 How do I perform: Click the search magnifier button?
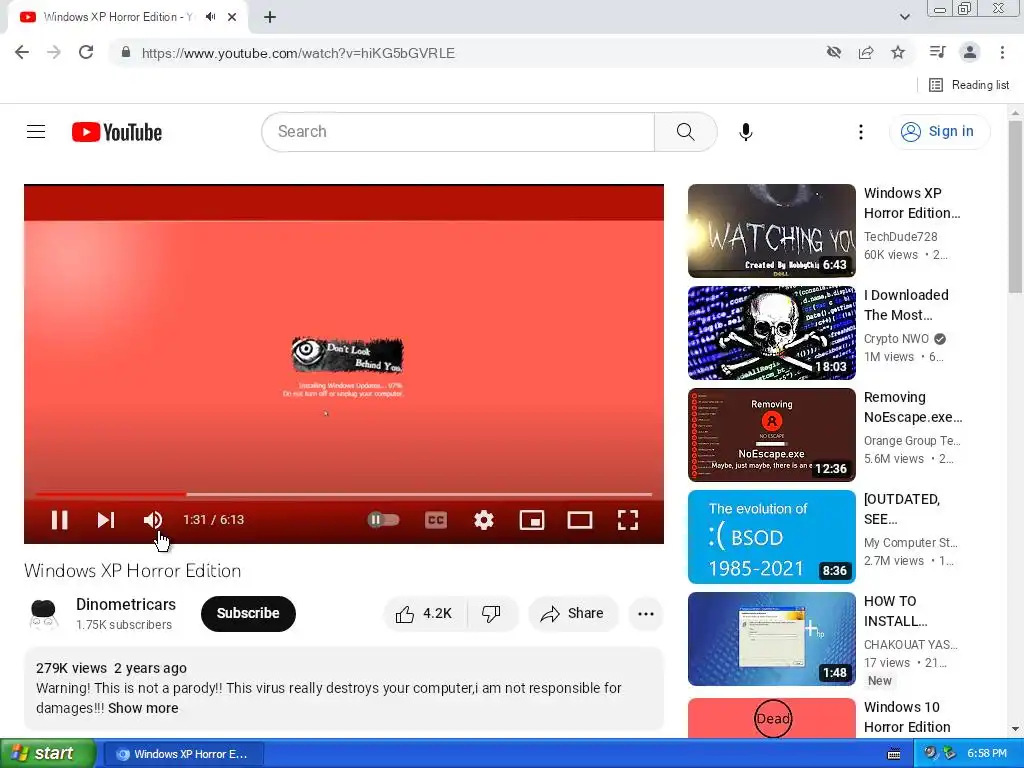tap(686, 132)
